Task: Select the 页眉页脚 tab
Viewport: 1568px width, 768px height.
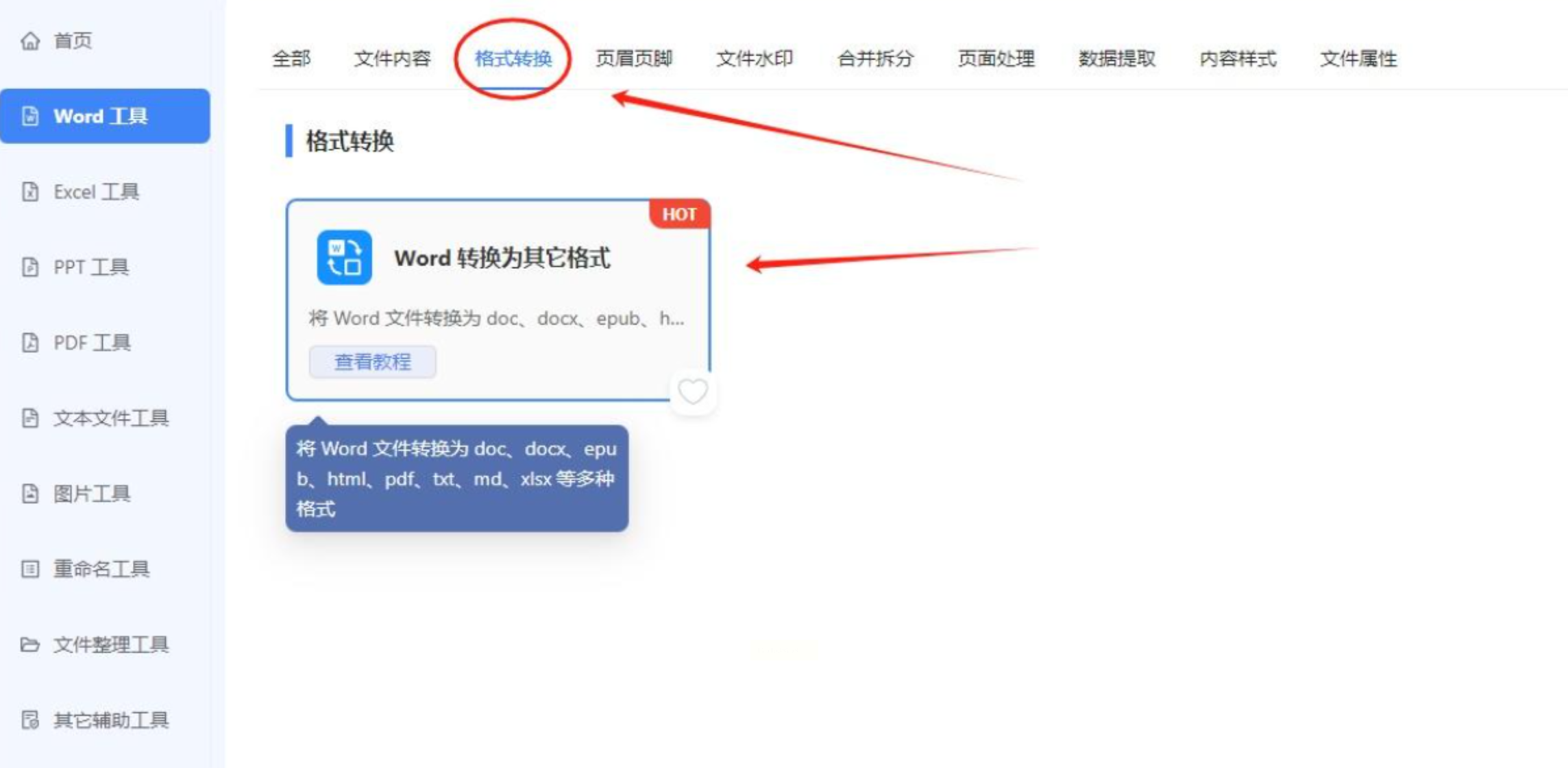Action: (x=634, y=59)
